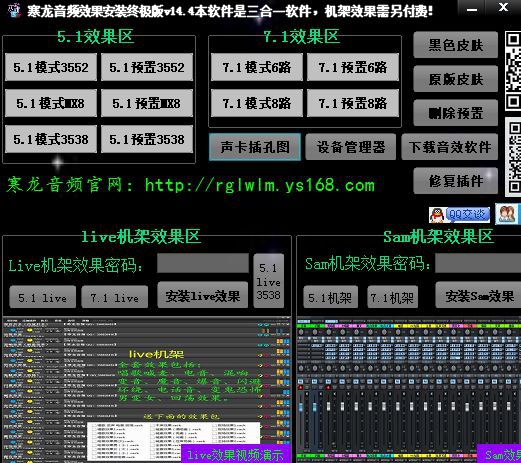The image size is (521, 463).
Task: Click the 7.1模式6路 button
Action: click(257, 67)
